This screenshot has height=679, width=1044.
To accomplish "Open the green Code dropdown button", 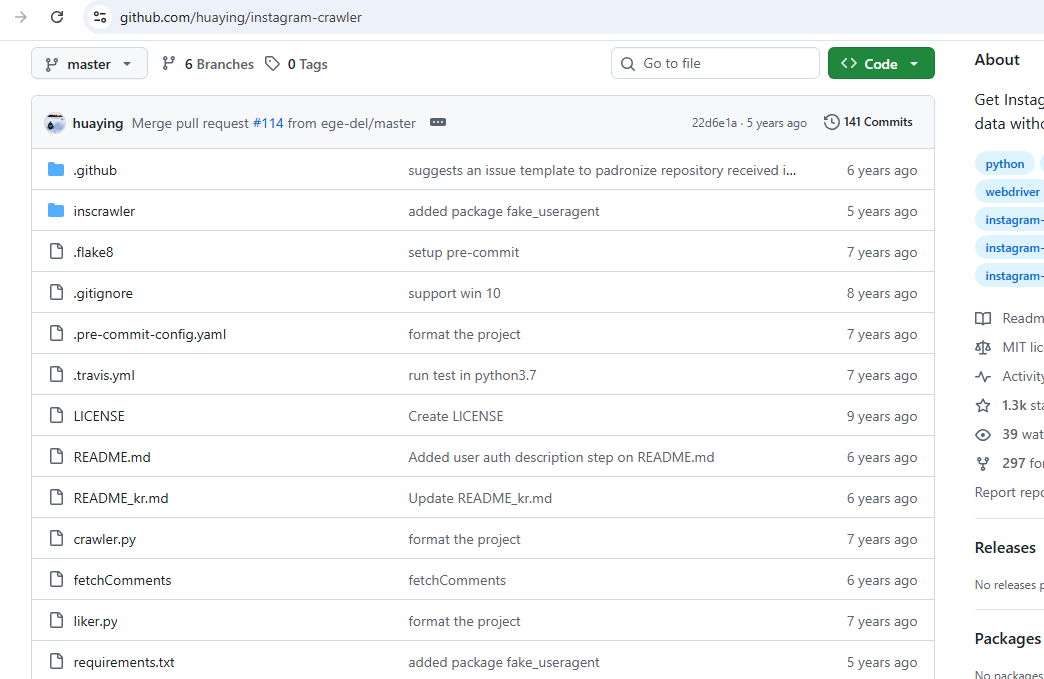I will pos(881,63).
